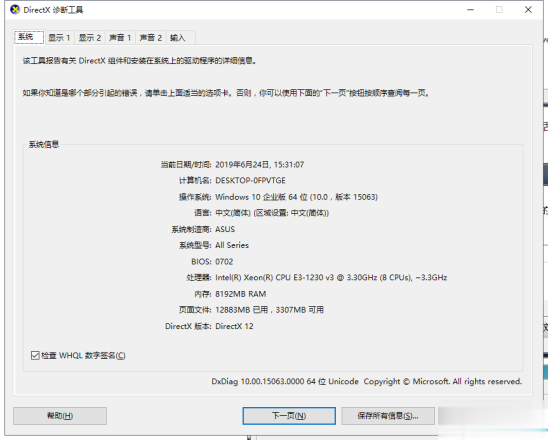Open the 显示 1 tab
Viewport: 548px width, 441px height.
coord(59,38)
